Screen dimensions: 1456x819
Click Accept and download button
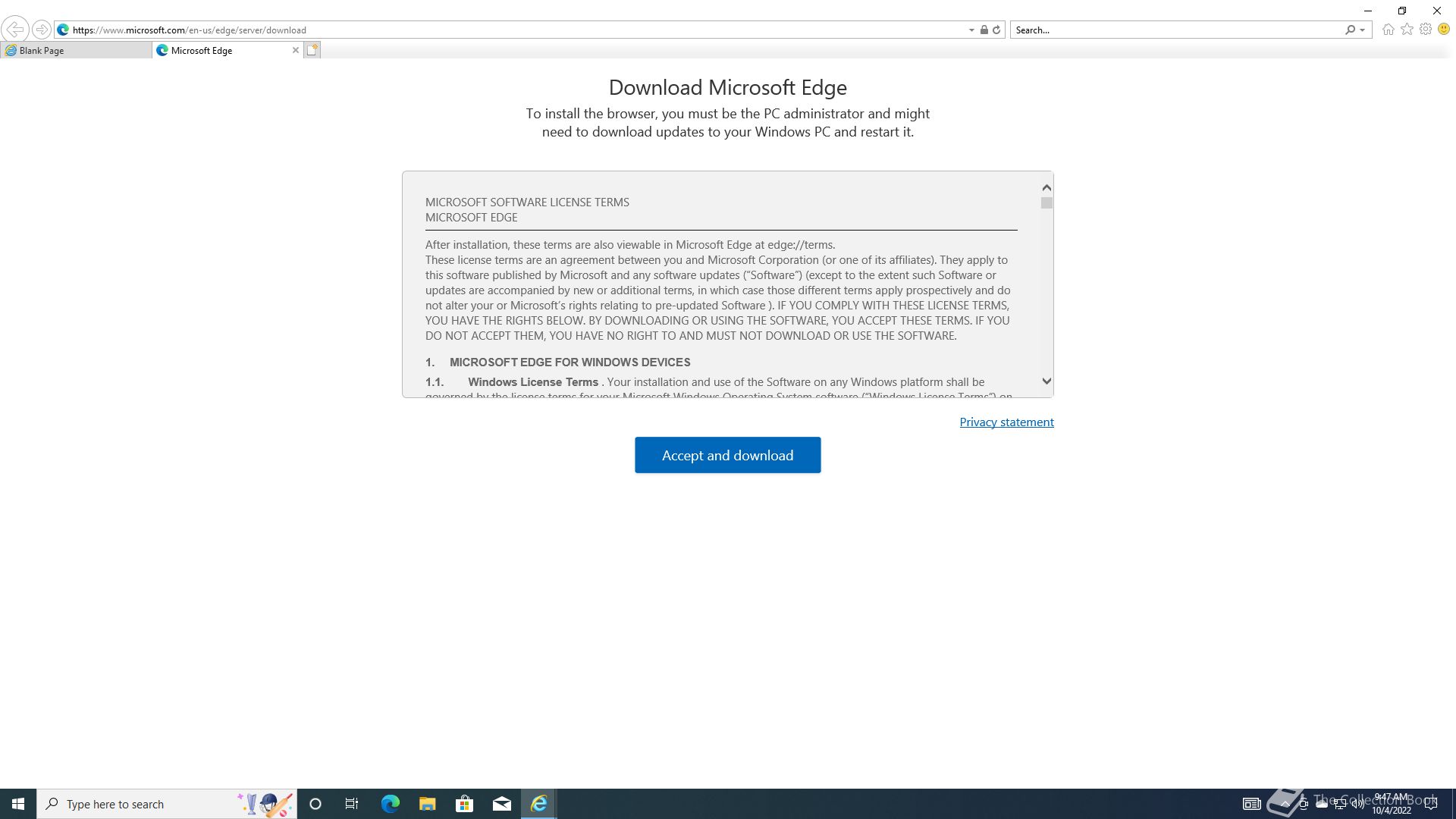tap(727, 455)
